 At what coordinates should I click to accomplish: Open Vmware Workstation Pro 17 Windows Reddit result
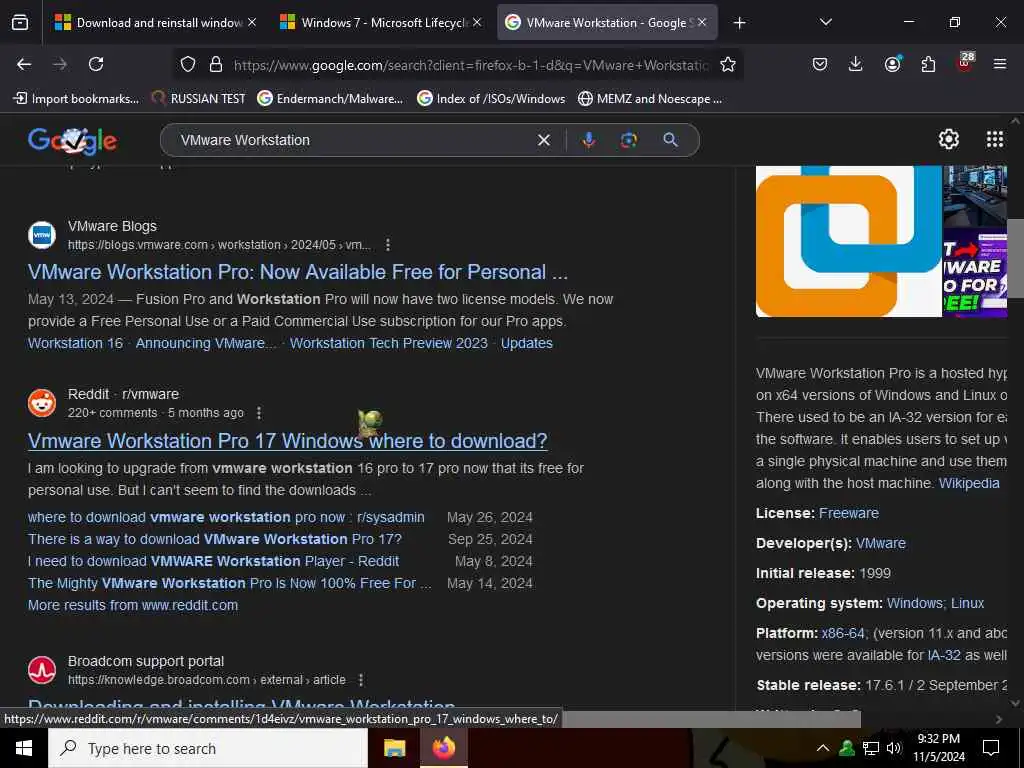coord(287,441)
